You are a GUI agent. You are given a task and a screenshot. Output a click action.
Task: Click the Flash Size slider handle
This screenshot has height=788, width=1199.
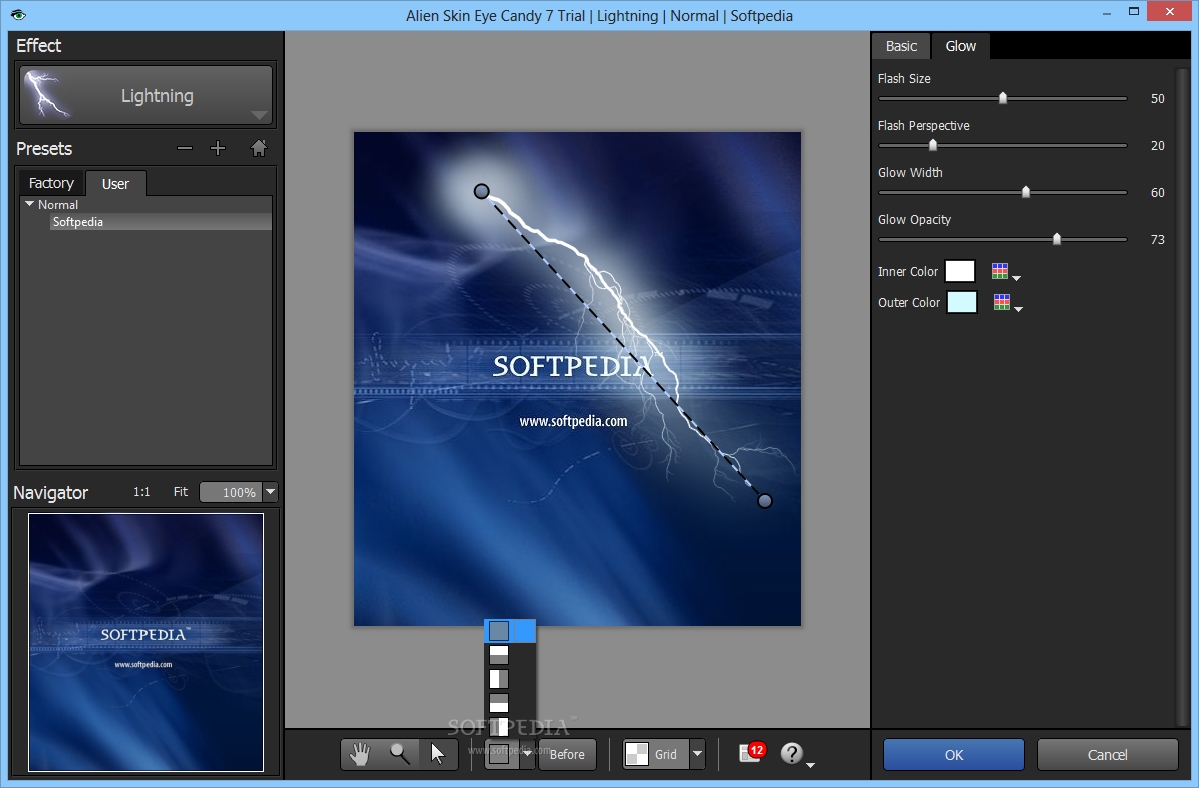tap(1003, 98)
